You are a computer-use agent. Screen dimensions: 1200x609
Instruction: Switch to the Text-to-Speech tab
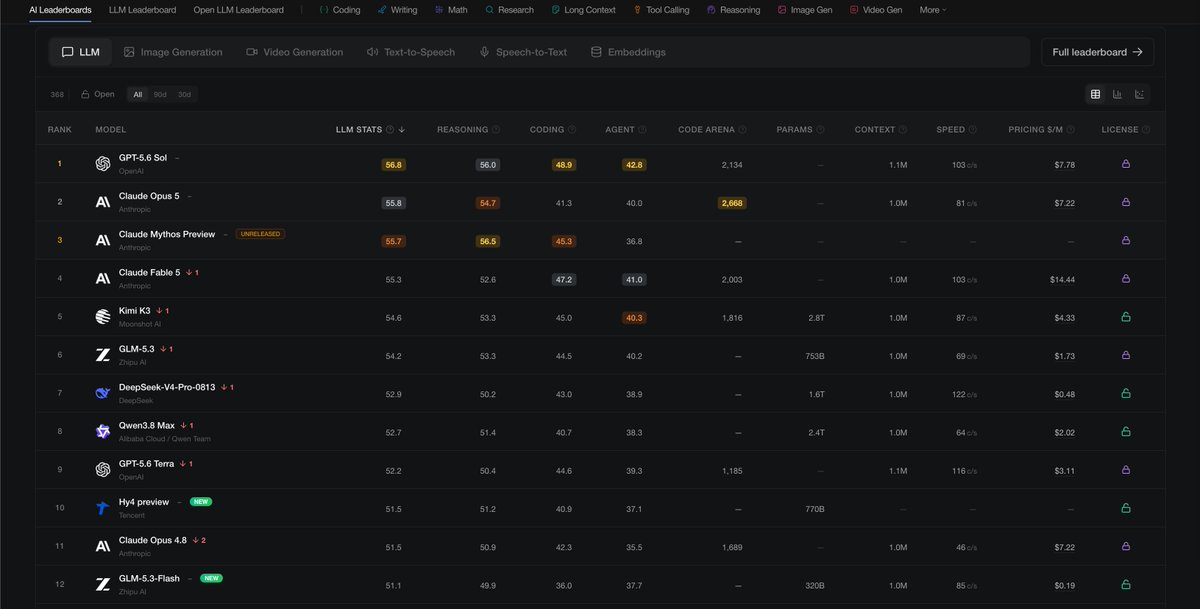411,52
